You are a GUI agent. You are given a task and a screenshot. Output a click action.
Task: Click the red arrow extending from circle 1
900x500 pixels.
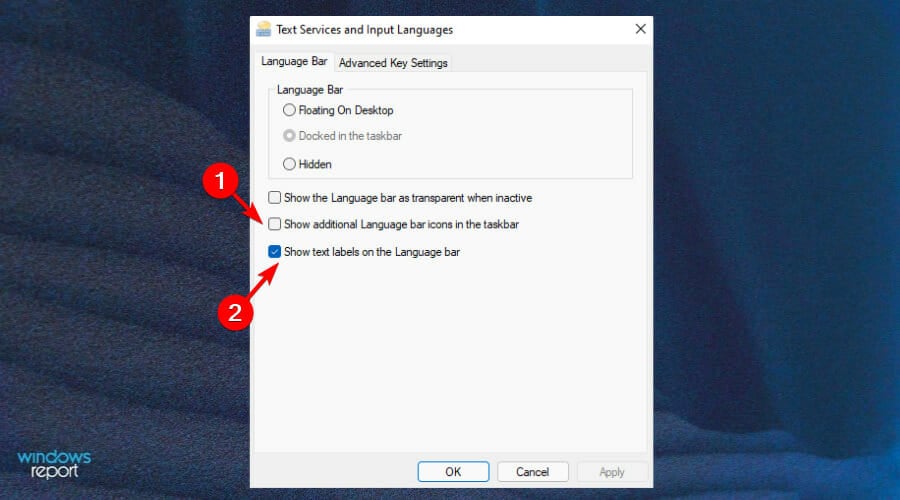[x=248, y=208]
